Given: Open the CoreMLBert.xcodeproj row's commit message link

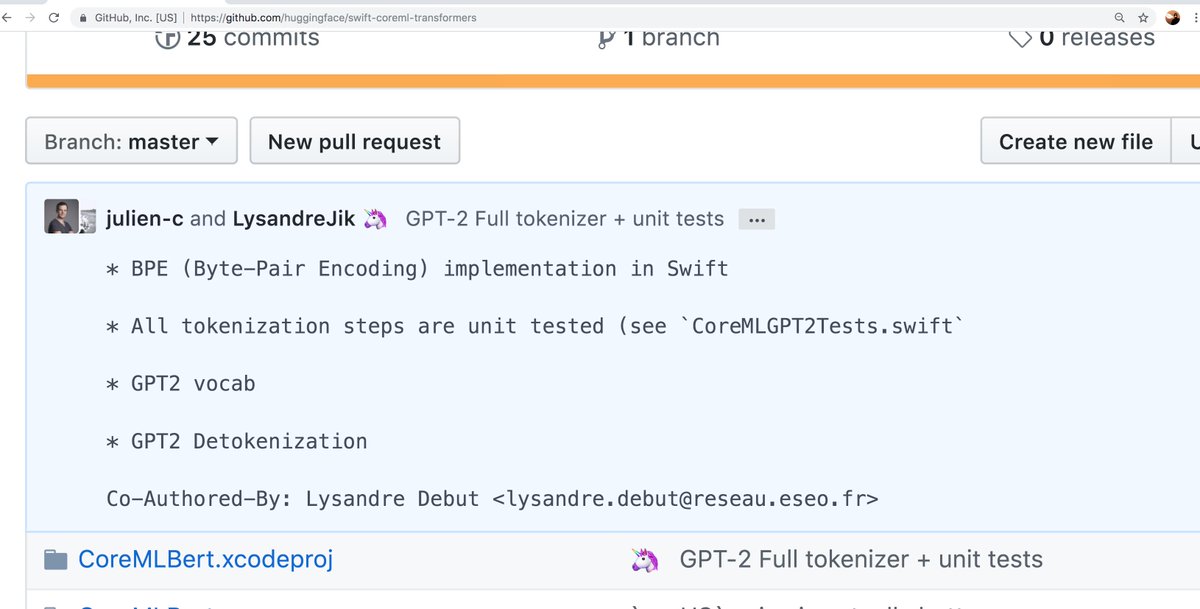Looking at the screenshot, I should pyautogui.click(x=861, y=559).
